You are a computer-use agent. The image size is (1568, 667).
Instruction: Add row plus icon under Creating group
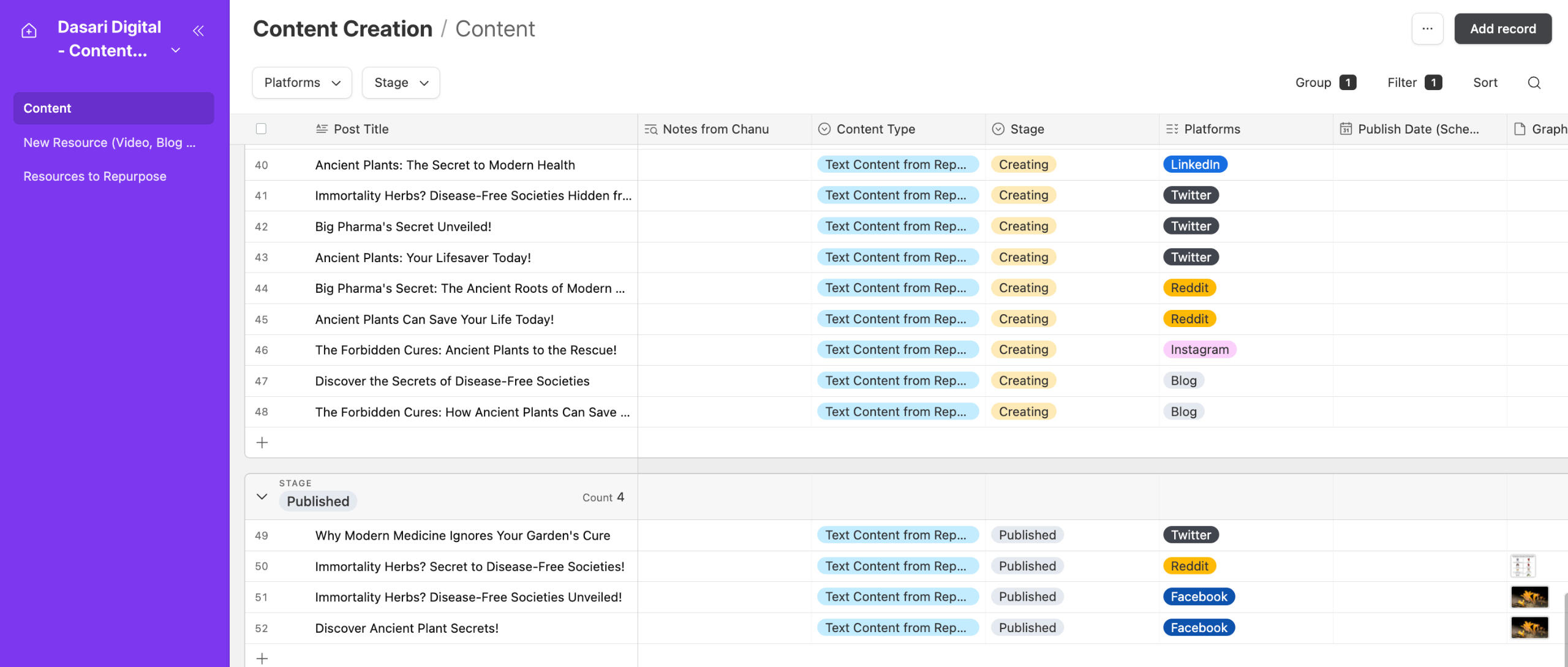(262, 442)
